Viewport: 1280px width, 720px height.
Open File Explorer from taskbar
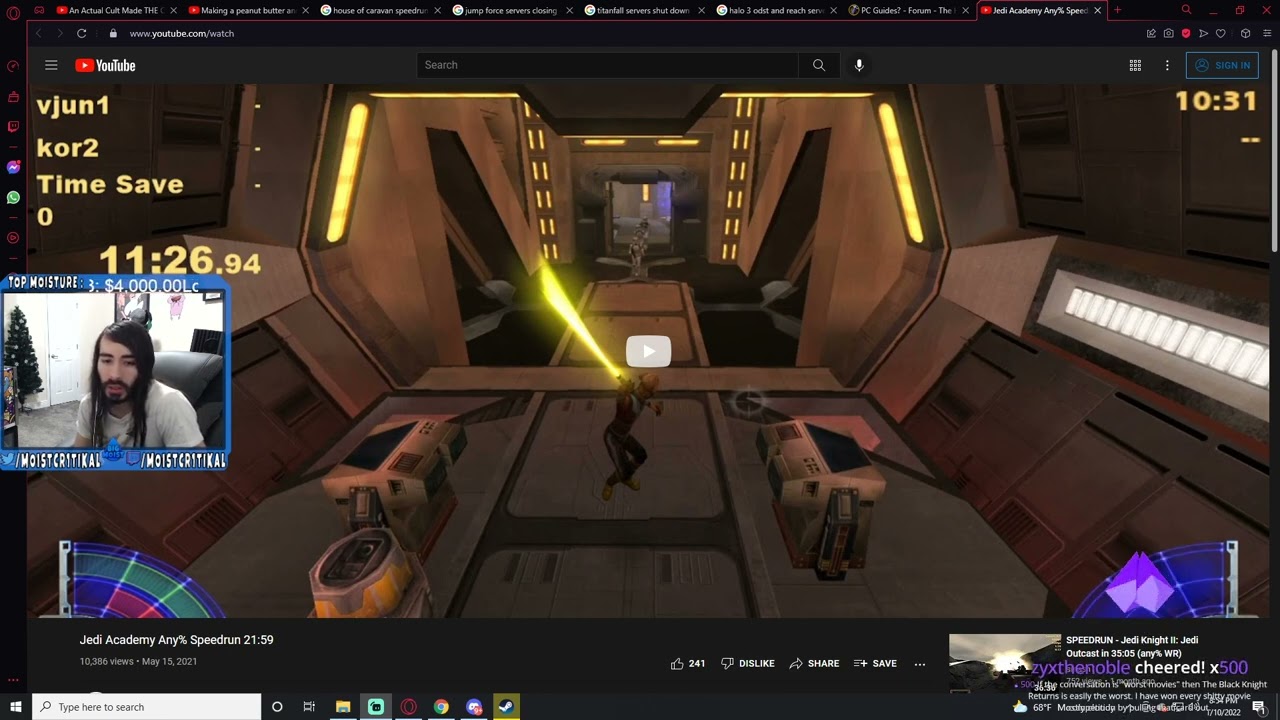tap(343, 707)
